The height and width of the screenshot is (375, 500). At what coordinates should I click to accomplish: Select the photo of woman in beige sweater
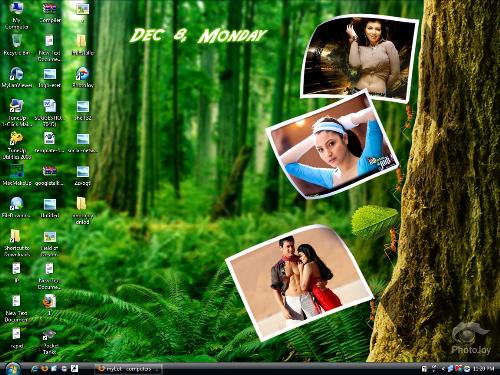(x=359, y=58)
